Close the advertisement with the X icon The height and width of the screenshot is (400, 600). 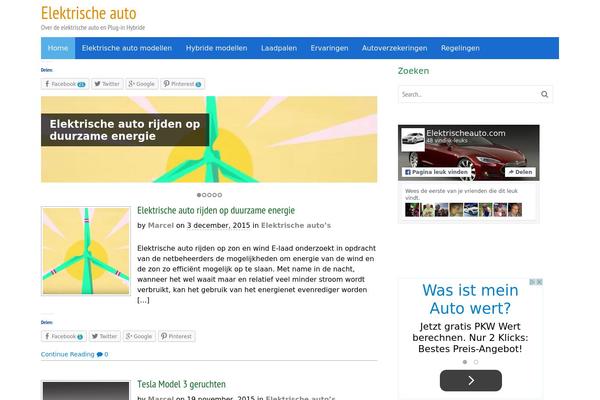[x=540, y=282]
